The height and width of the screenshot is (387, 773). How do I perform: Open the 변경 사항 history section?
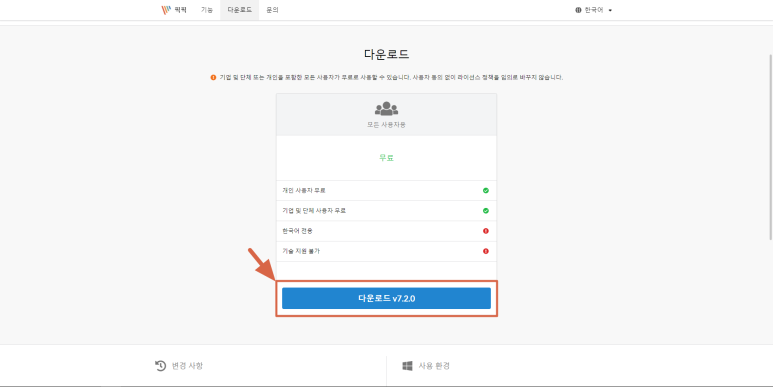179,366
